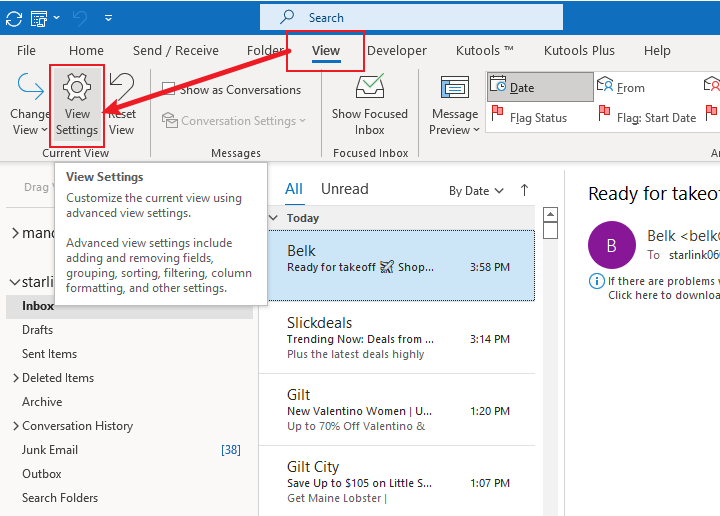This screenshot has height=516, width=720.
Task: Open the Junk Email folder
Action: pos(50,450)
